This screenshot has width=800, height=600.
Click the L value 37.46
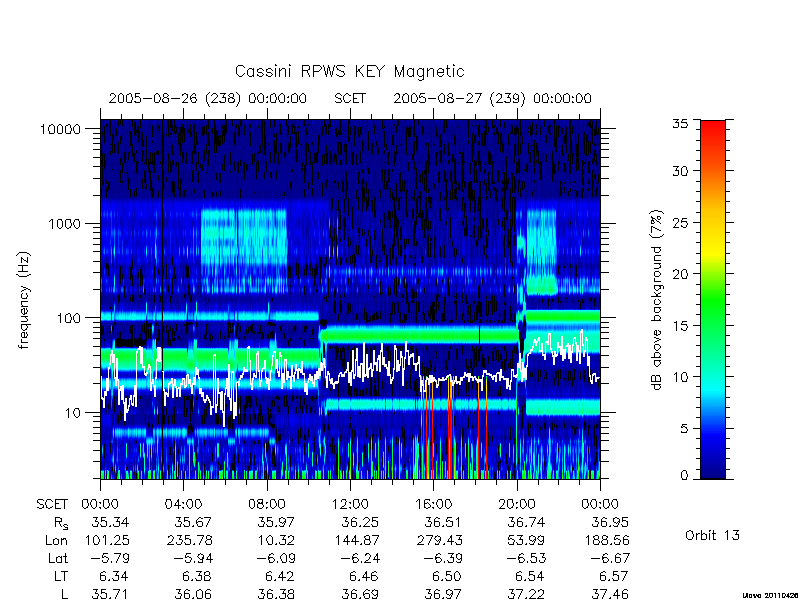610,594
